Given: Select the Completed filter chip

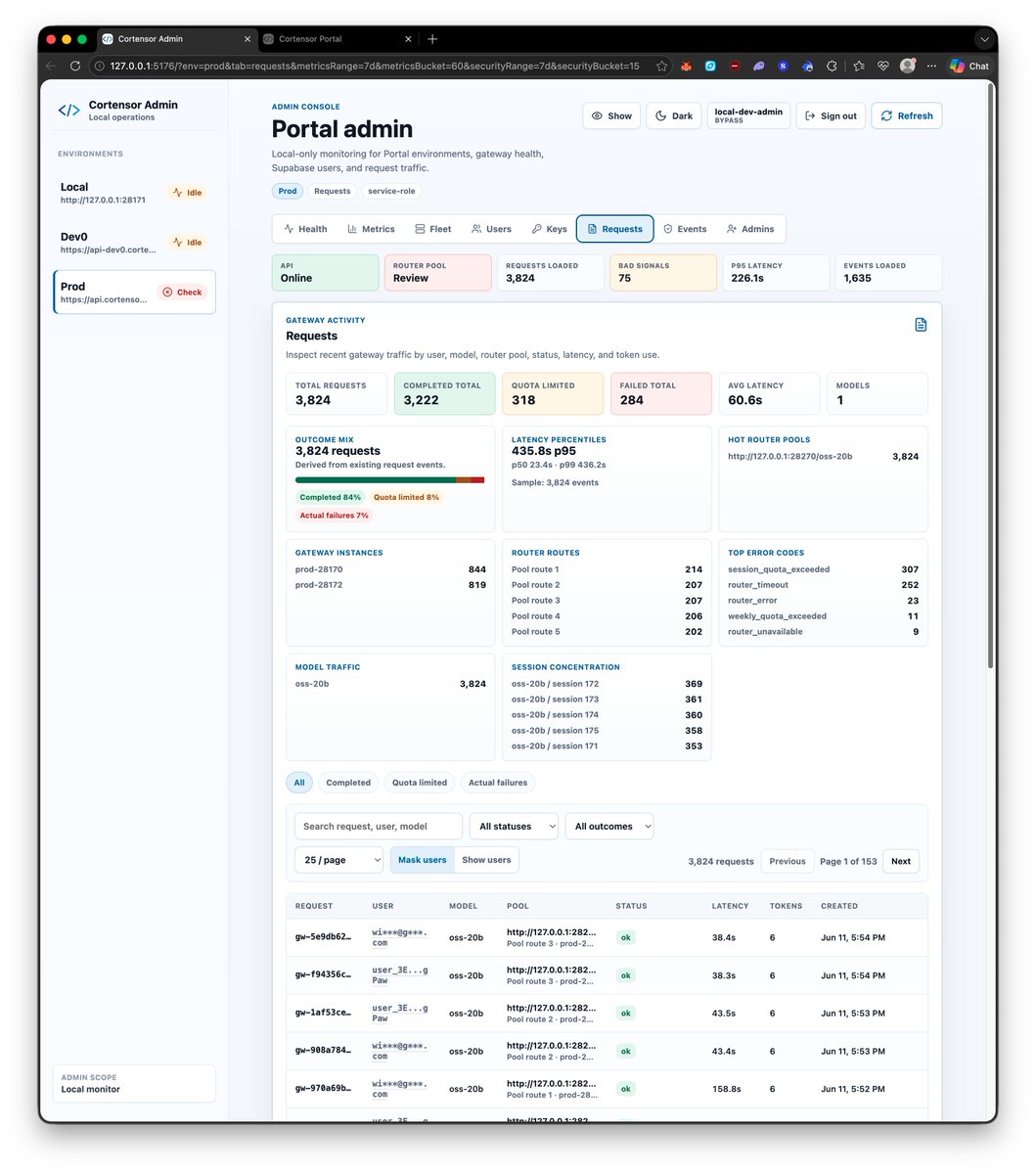Looking at the screenshot, I should coord(348,783).
